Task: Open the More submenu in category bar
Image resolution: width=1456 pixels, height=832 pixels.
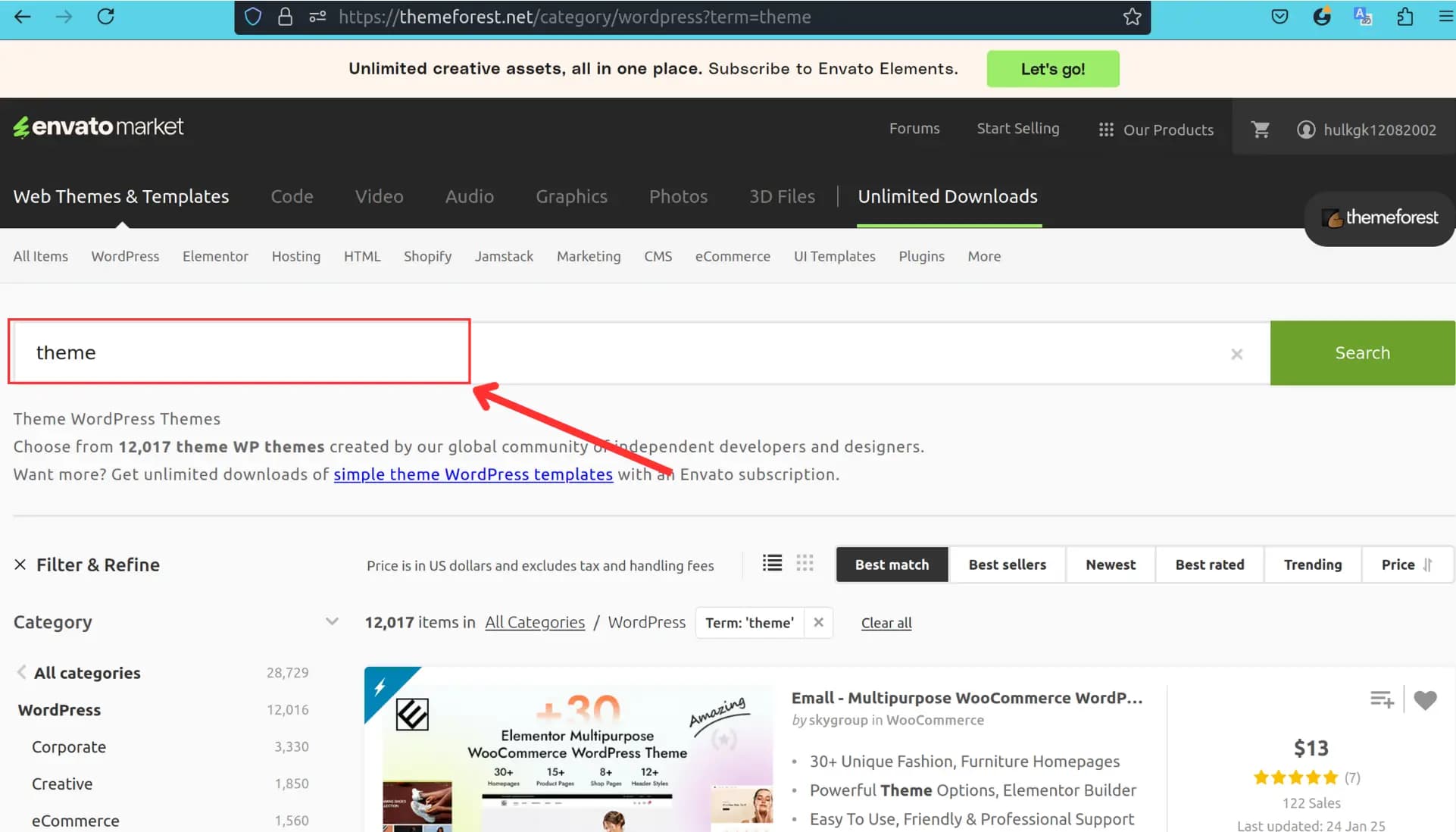Action: tap(984, 256)
